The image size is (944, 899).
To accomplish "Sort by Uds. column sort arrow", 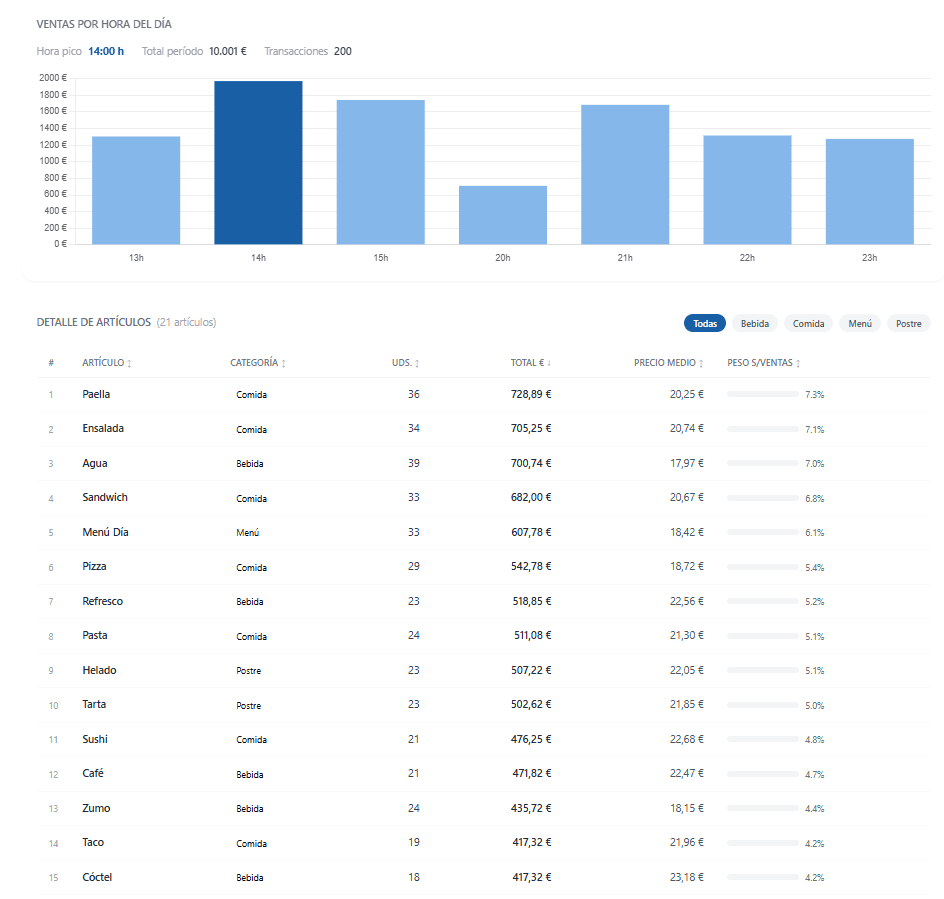I will (x=417, y=363).
